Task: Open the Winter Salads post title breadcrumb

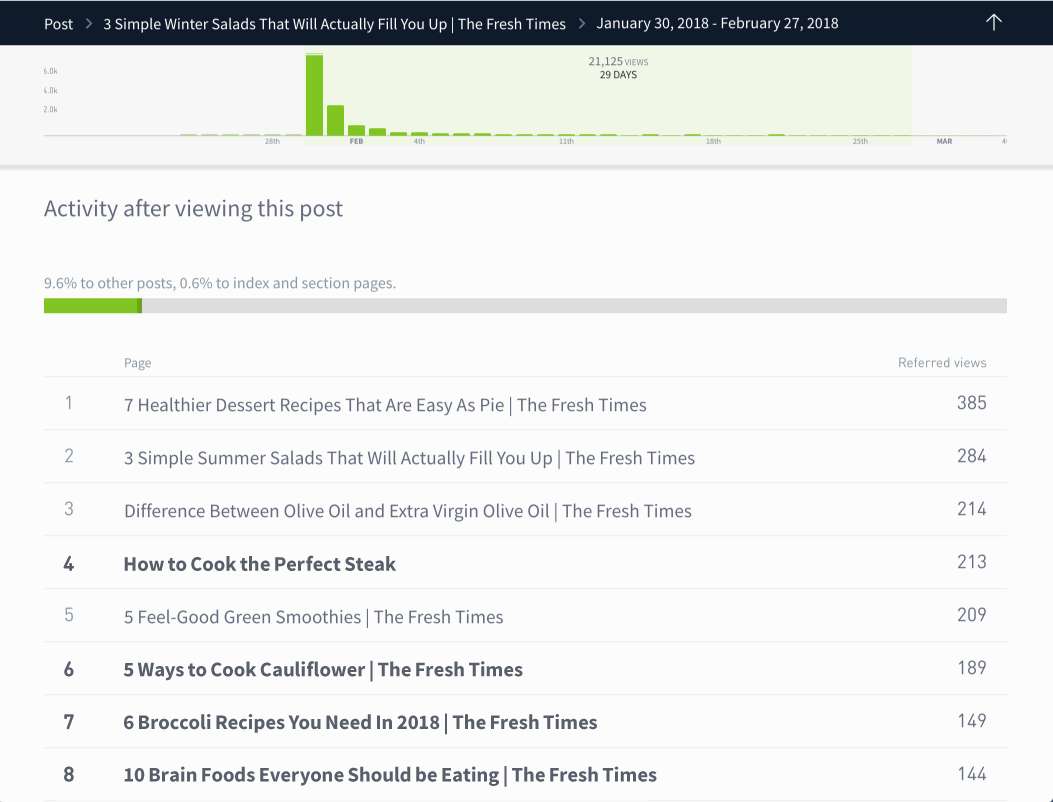Action: click(334, 23)
